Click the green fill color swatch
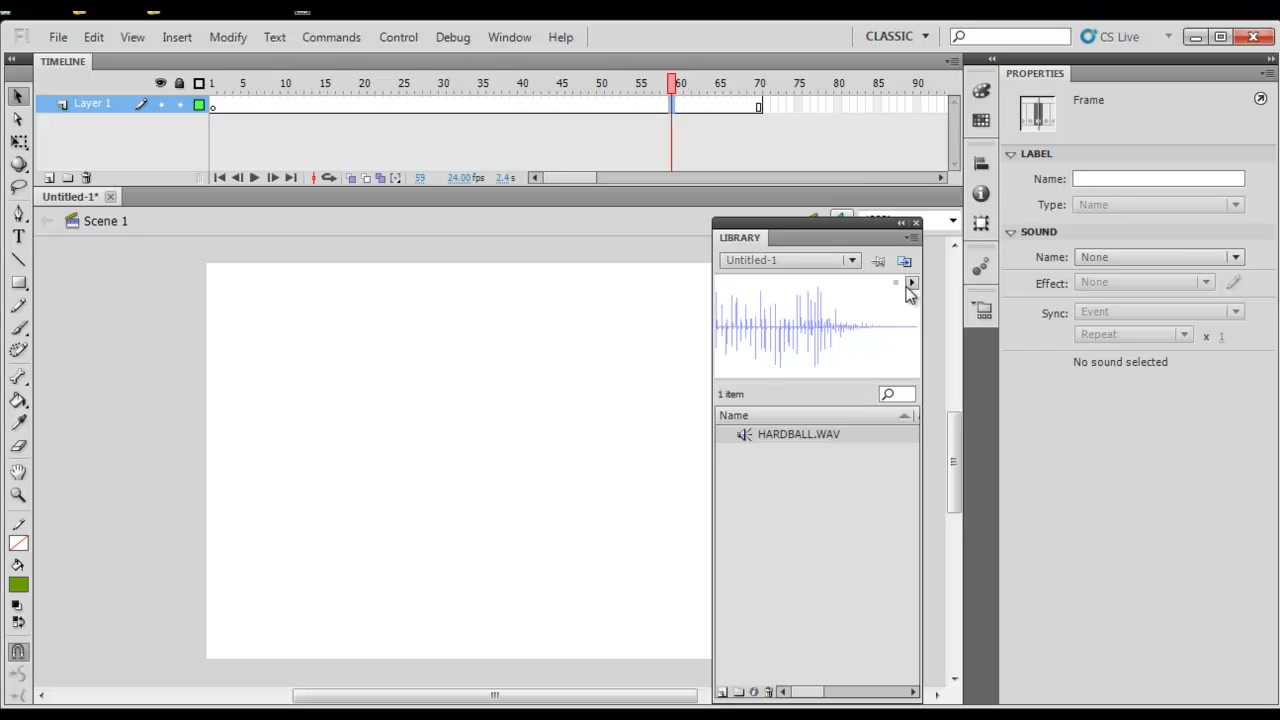Viewport: 1280px width, 720px height. pyautogui.click(x=19, y=585)
